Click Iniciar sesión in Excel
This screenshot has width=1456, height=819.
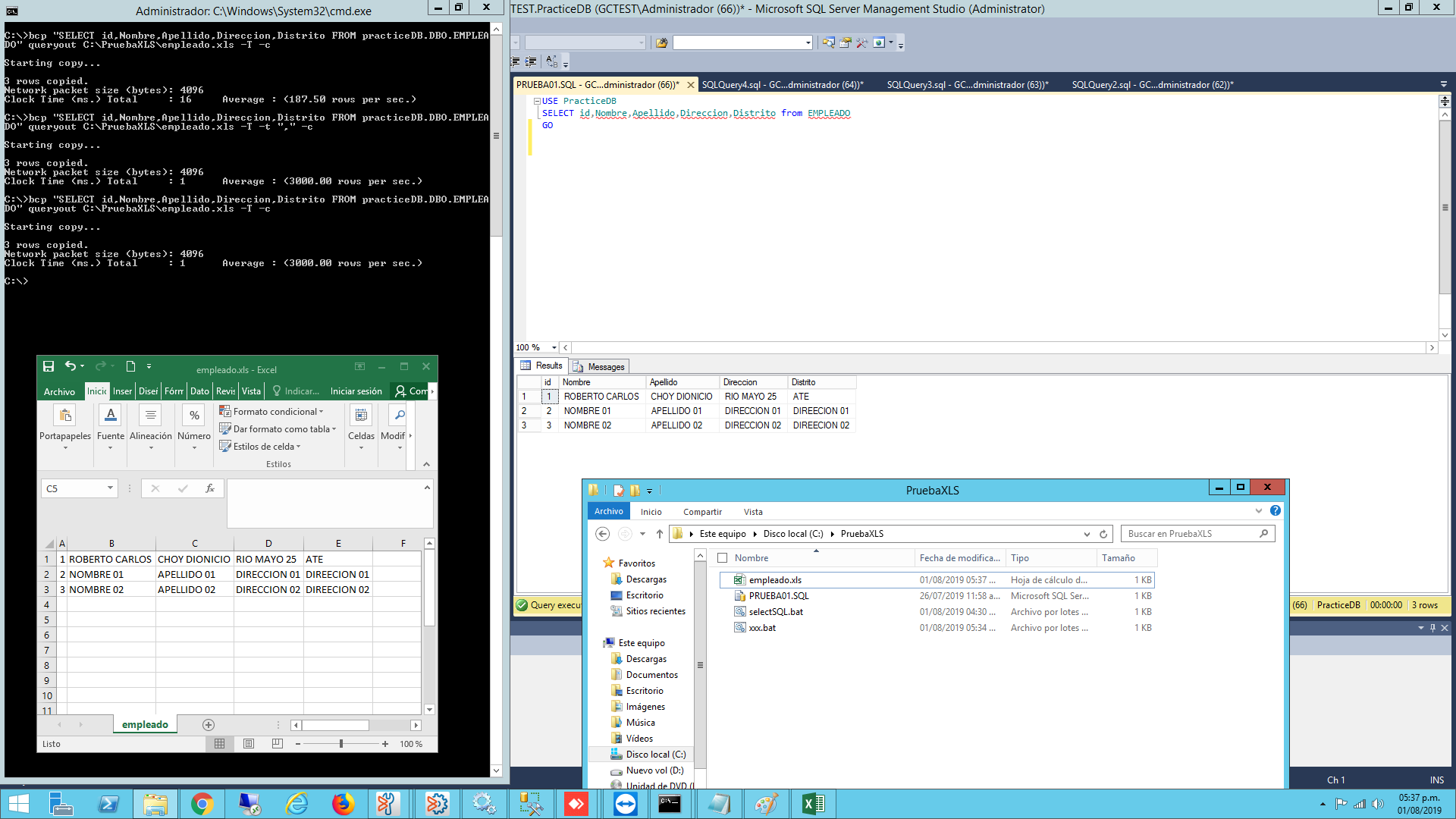coord(356,391)
